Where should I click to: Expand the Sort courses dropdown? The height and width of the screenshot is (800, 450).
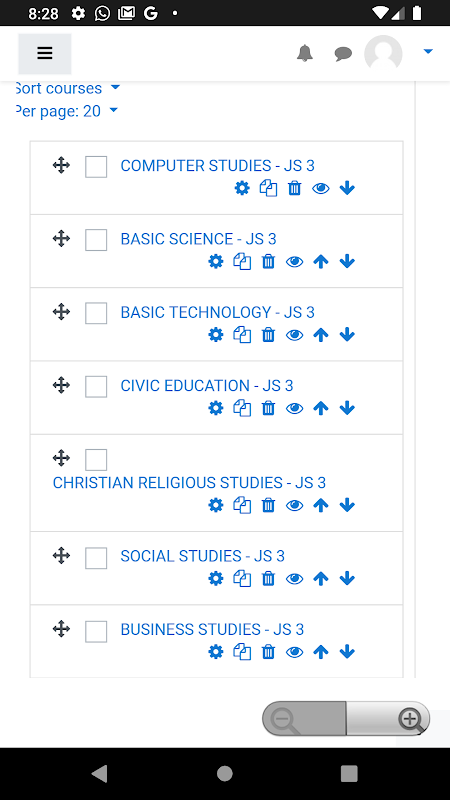[x=67, y=88]
